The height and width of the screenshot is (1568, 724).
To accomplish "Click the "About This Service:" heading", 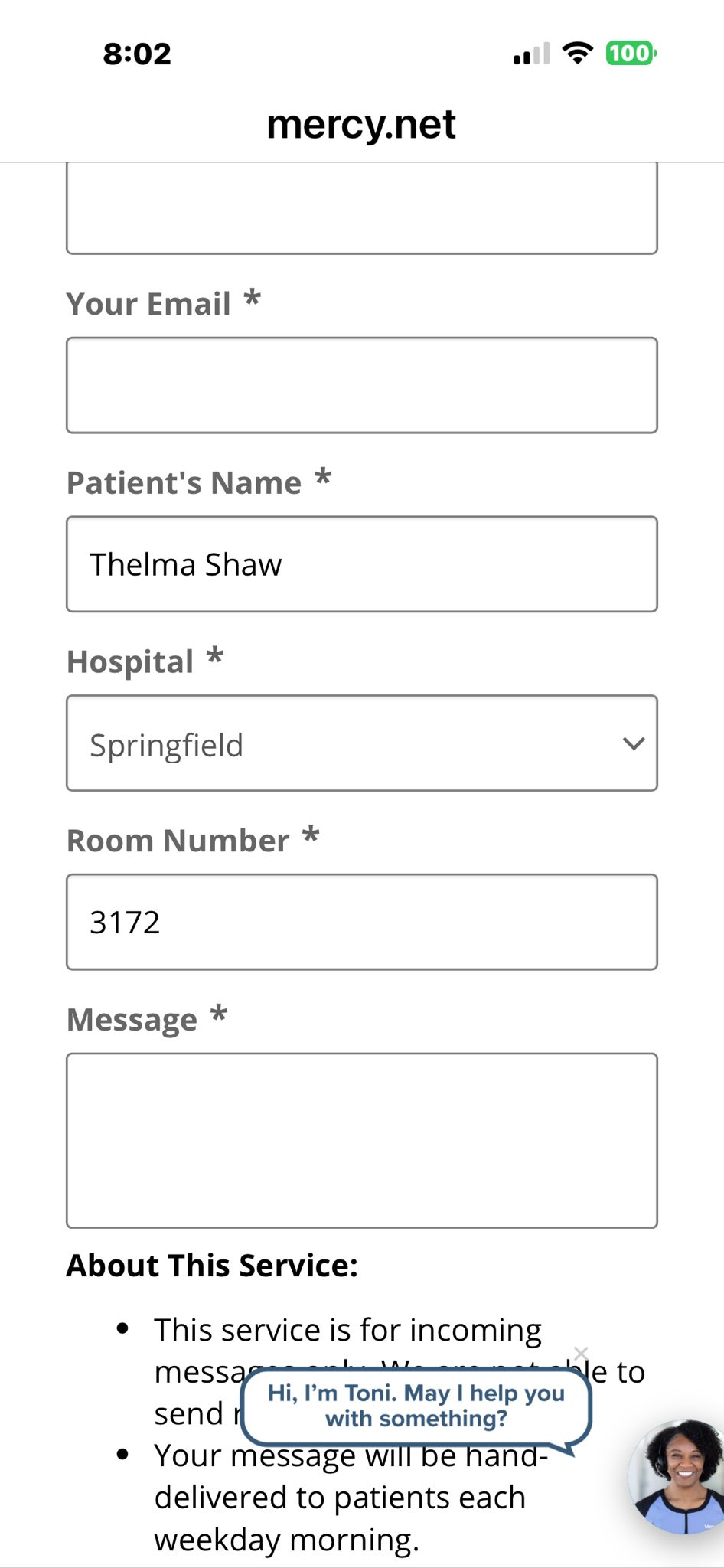I will [212, 1266].
